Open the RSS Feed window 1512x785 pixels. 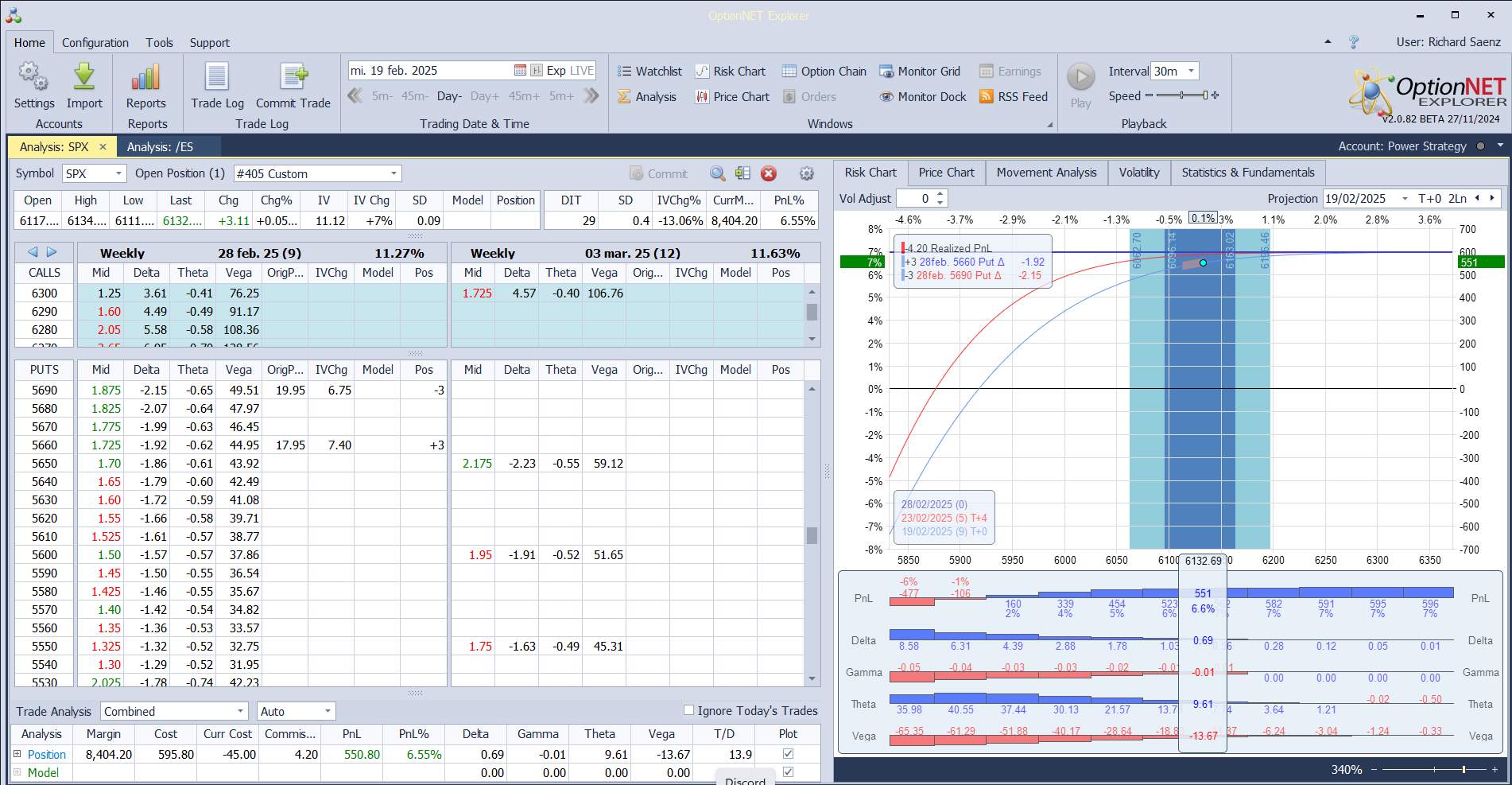pyautogui.click(x=1014, y=97)
